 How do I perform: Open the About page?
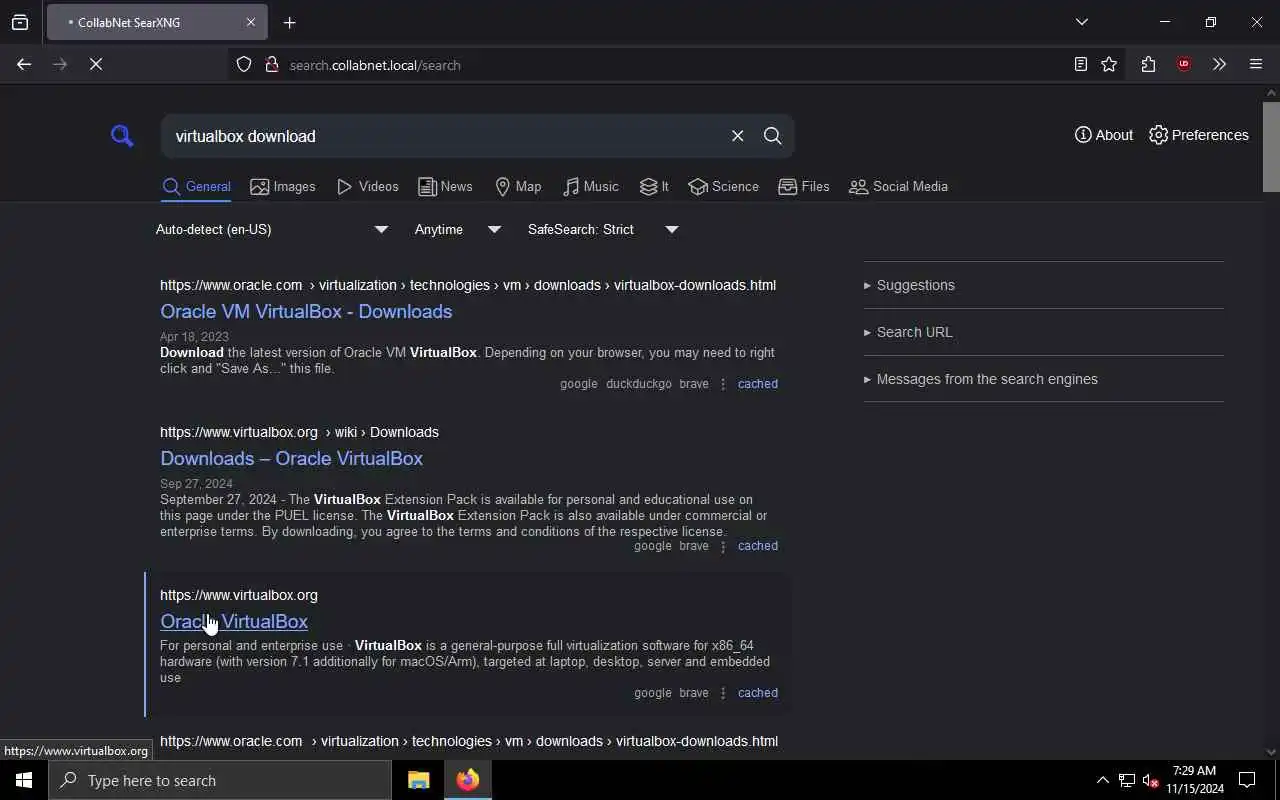[x=1104, y=135]
